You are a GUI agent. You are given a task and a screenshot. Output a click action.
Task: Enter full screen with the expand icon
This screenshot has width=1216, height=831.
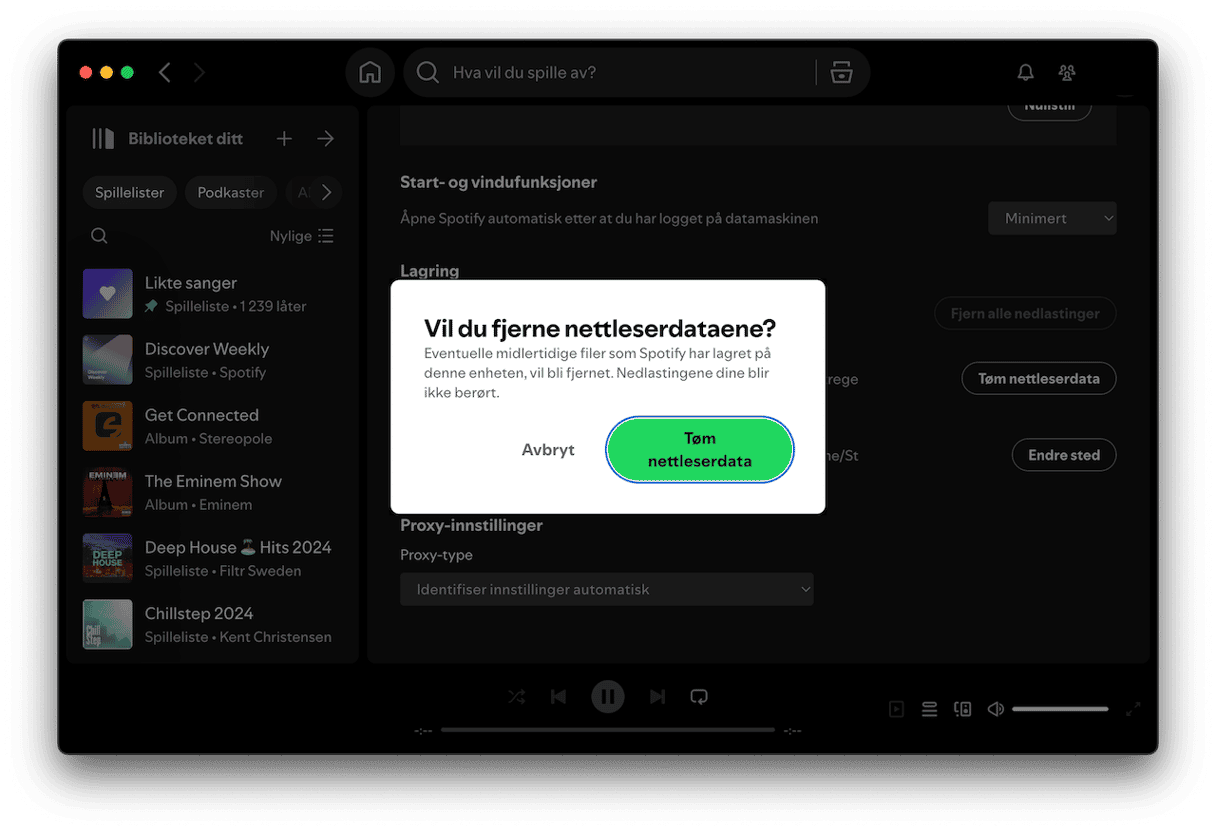[1133, 709]
